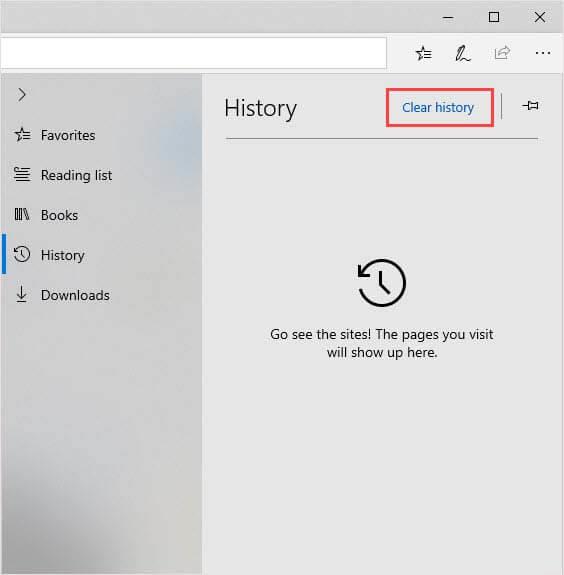This screenshot has width=564, height=575.
Task: Open the Favorites hub star icon in toolbar
Action: [424, 54]
